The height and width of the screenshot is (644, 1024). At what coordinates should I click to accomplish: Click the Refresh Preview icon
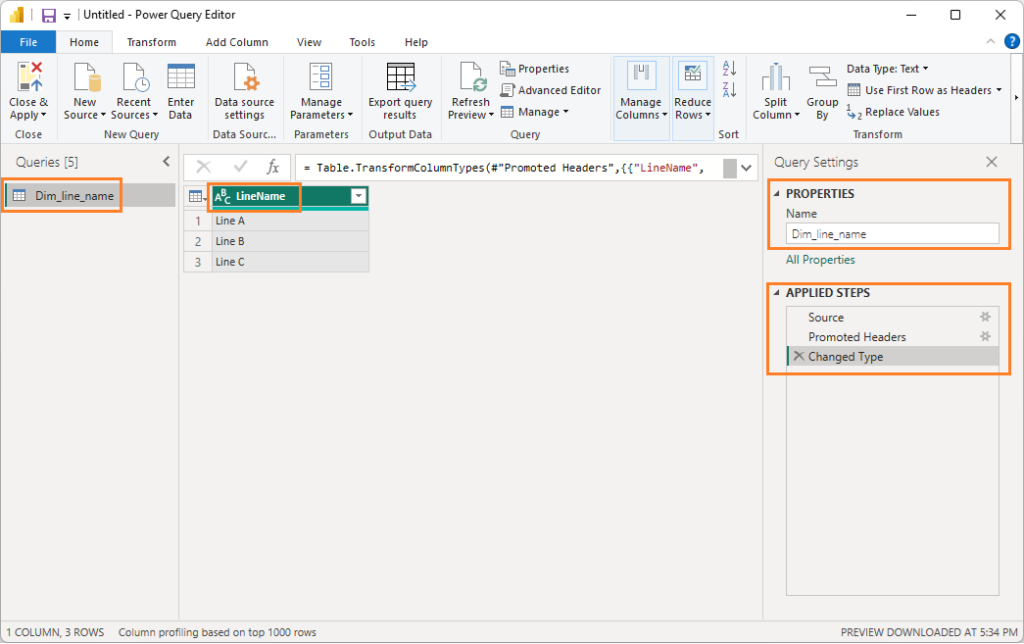click(472, 77)
